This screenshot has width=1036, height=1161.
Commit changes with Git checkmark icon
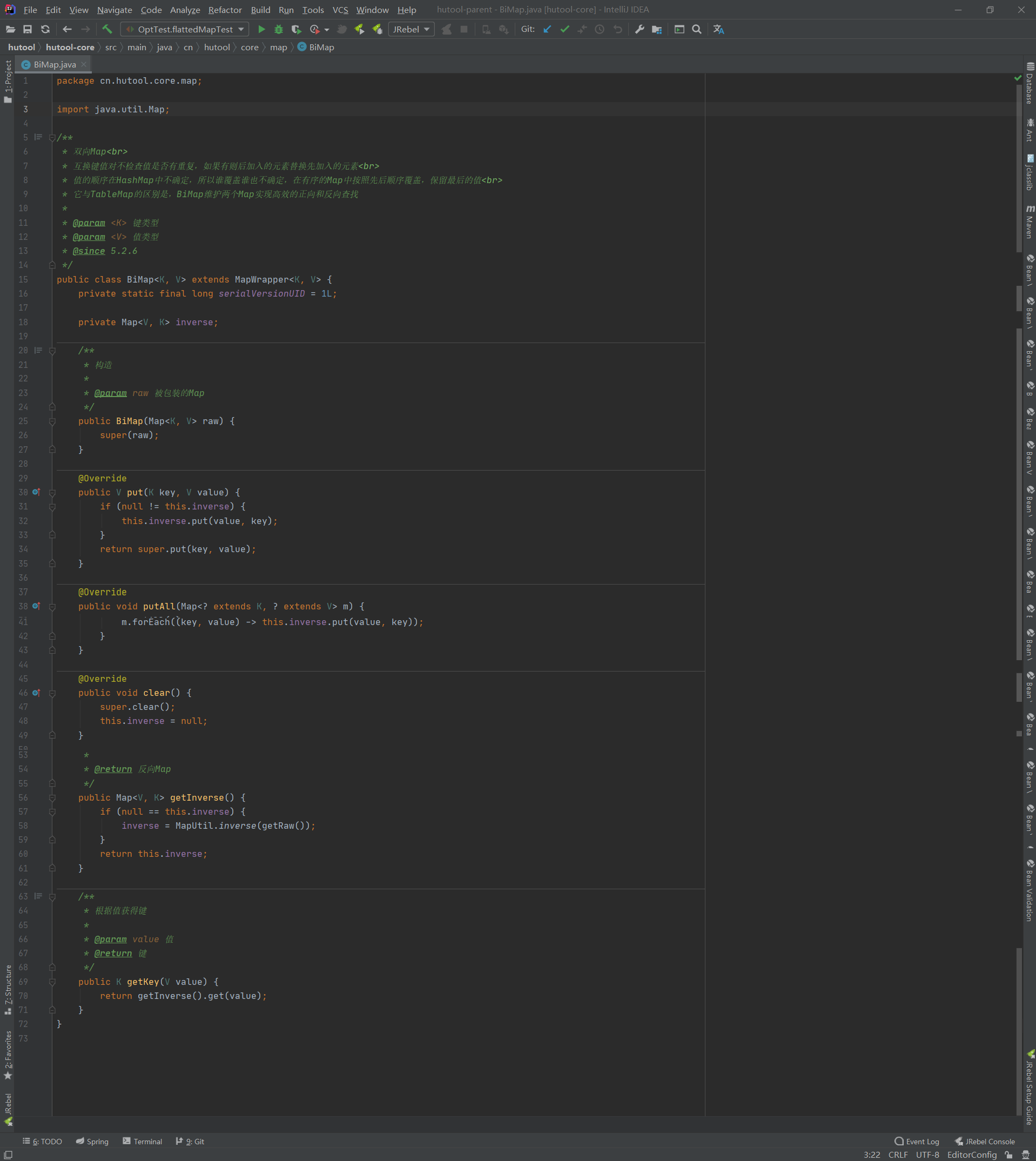point(564,29)
